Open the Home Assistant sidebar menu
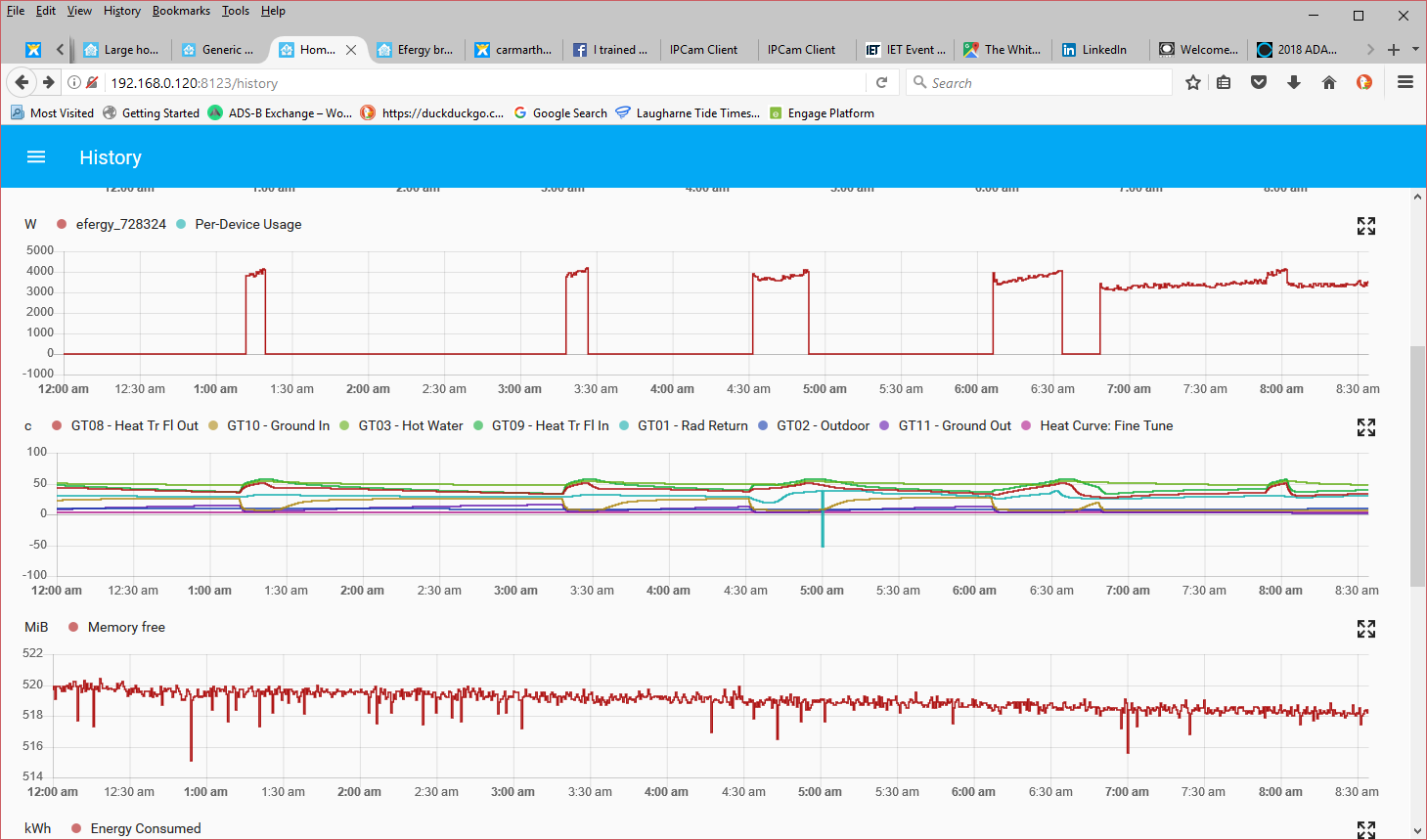This screenshot has width=1427, height=840. tap(35, 156)
